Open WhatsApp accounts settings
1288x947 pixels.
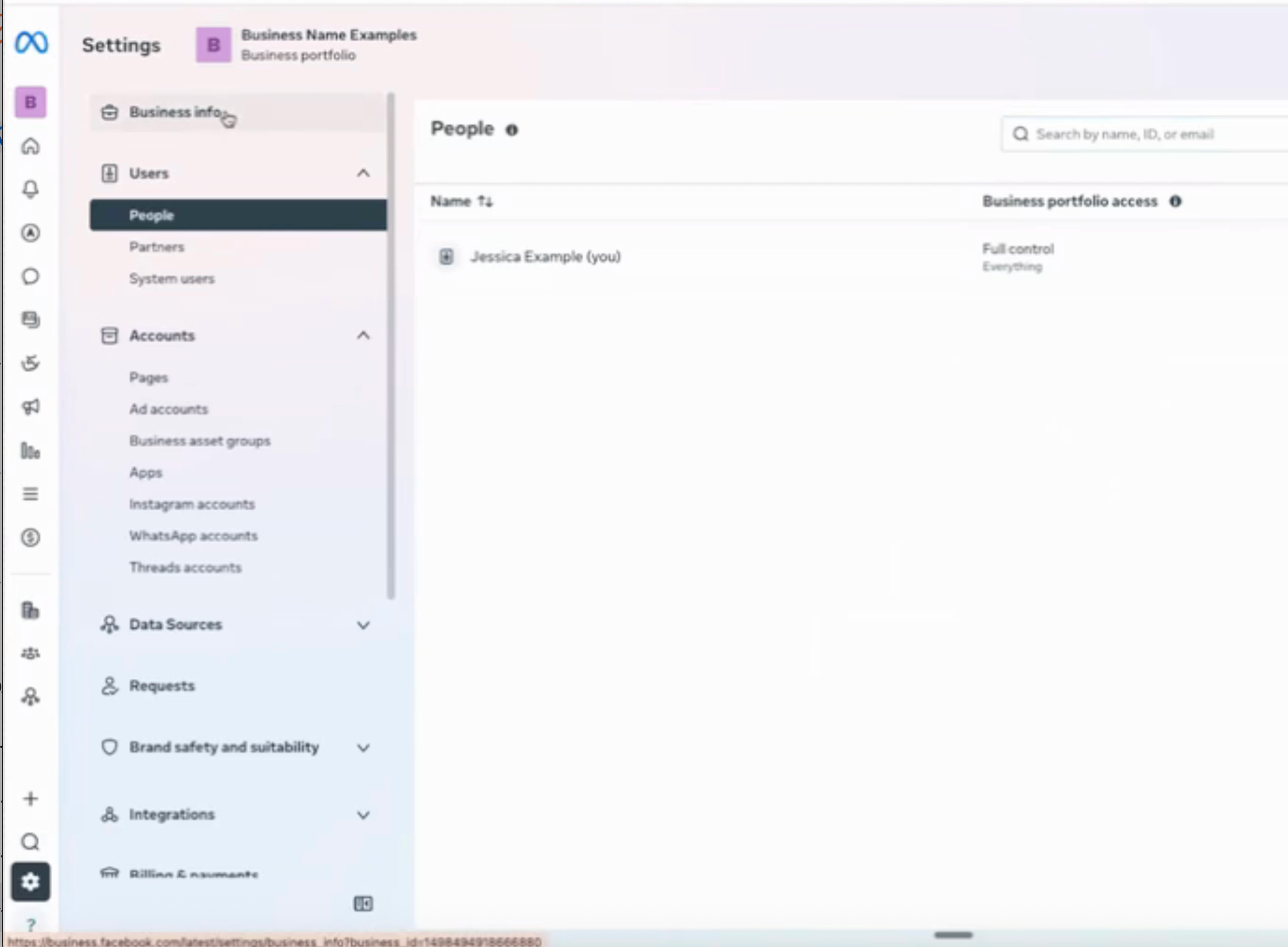click(x=194, y=536)
